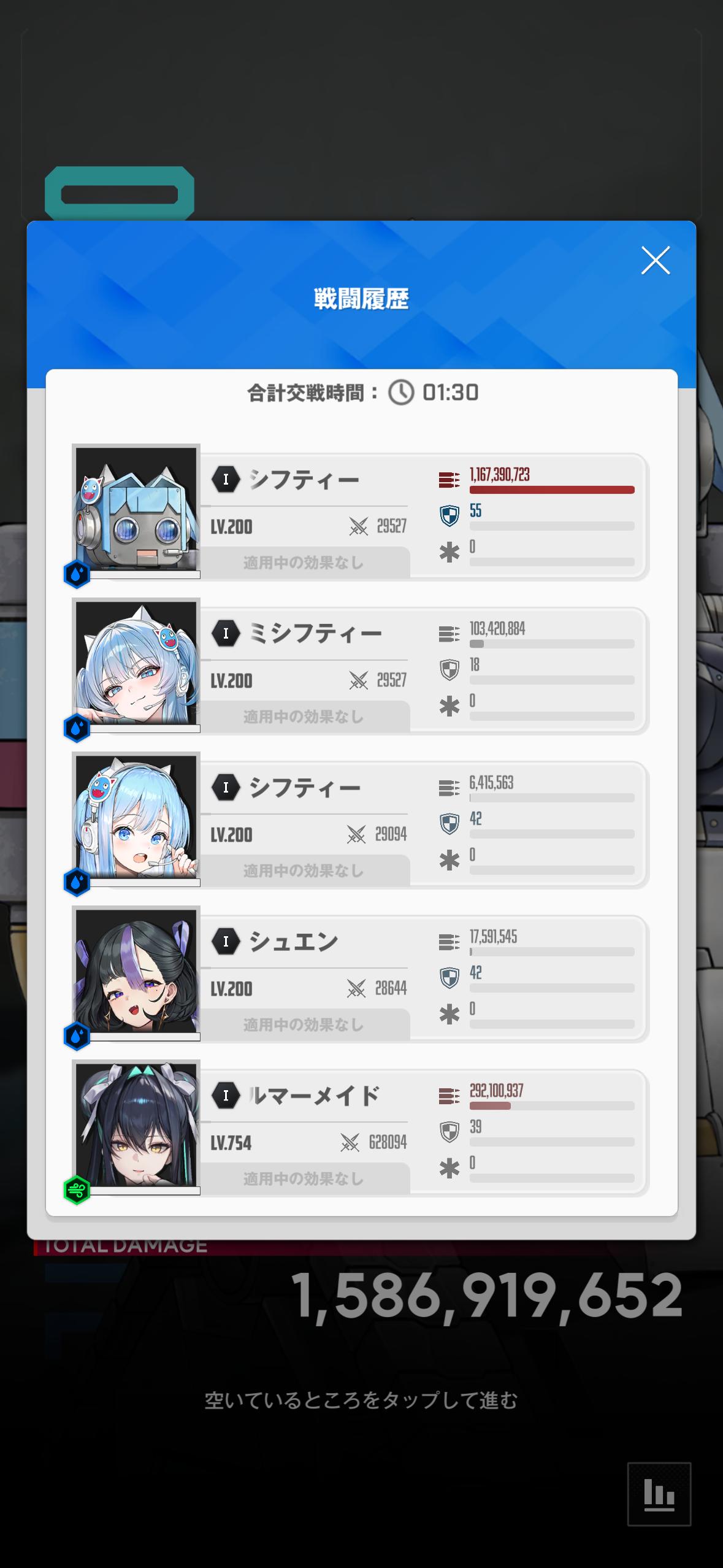
Task: Tap the robot-head シフティー portrait thumbnail
Action: click(136, 510)
